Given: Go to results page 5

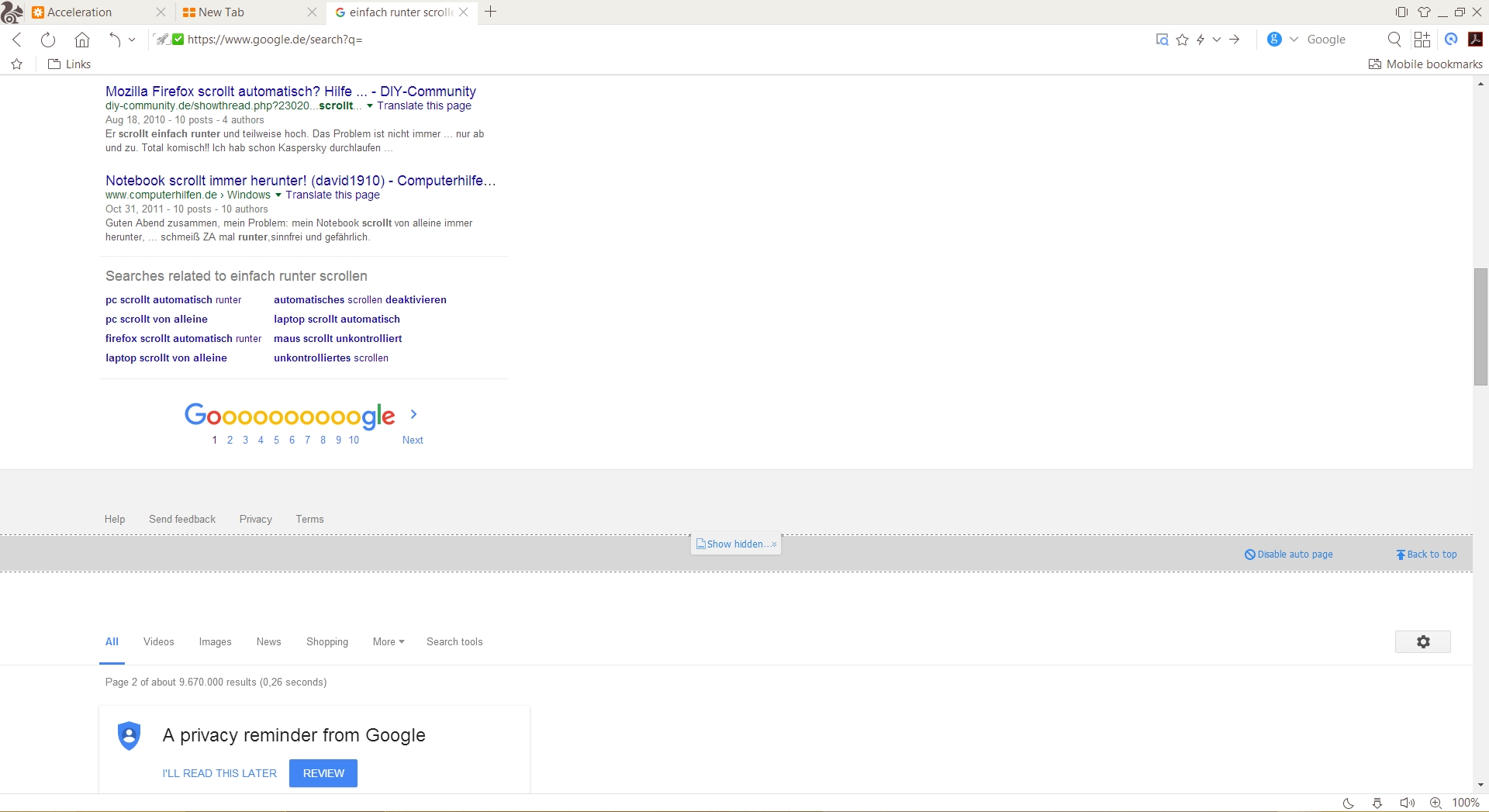Looking at the screenshot, I should pos(276,440).
